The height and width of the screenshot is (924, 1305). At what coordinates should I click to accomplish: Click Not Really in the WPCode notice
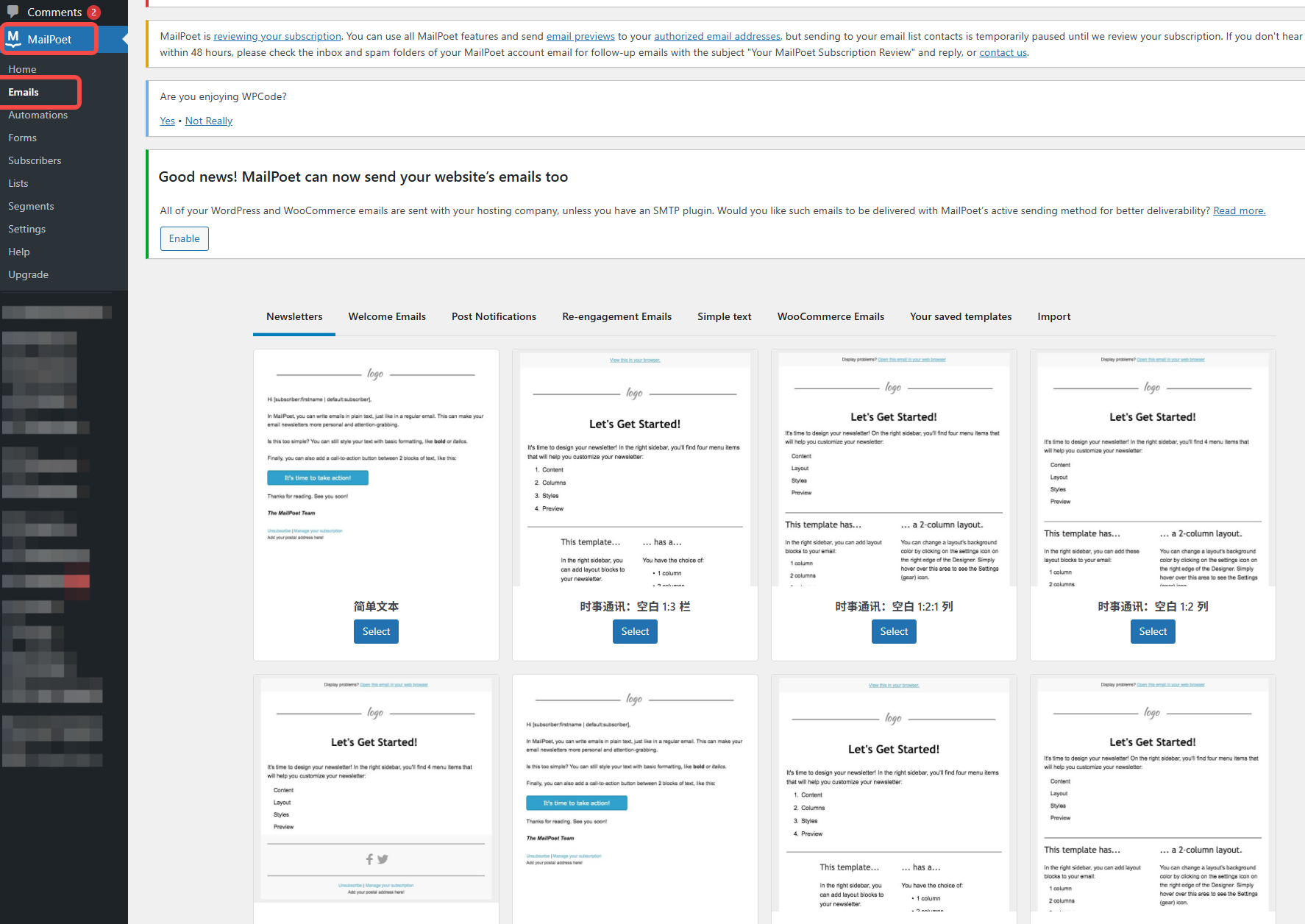pos(209,121)
